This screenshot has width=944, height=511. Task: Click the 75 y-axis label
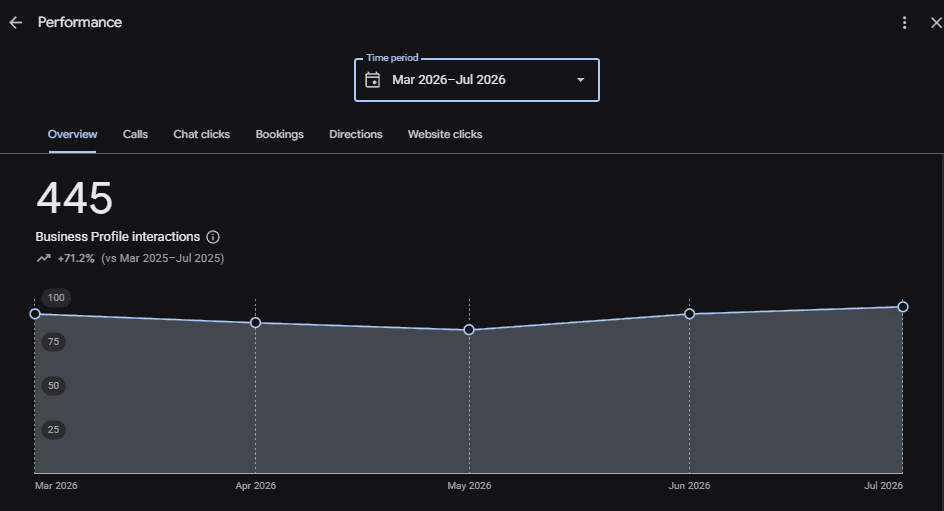coord(54,342)
